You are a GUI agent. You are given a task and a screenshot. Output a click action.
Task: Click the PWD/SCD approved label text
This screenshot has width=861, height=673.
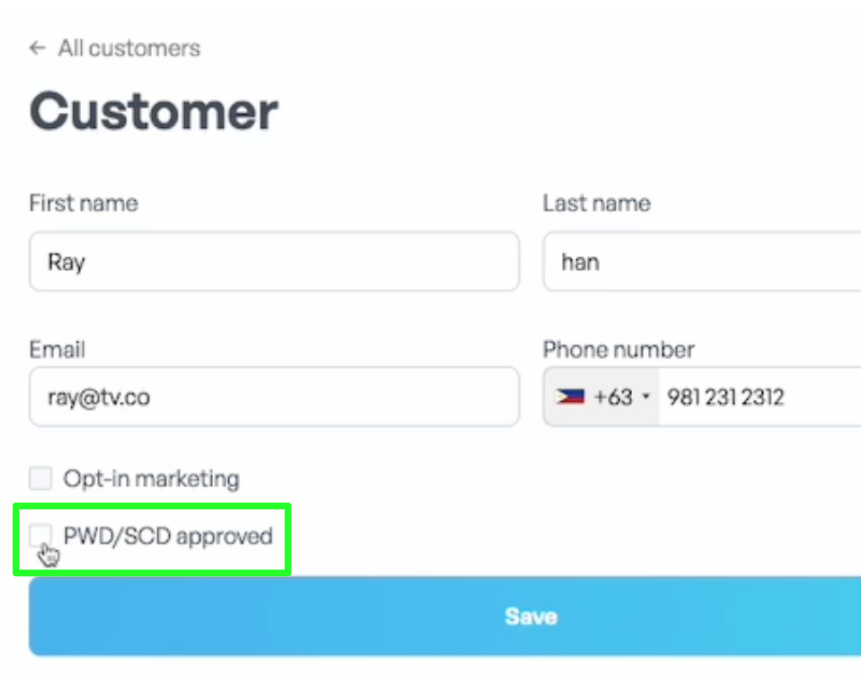[x=168, y=536]
